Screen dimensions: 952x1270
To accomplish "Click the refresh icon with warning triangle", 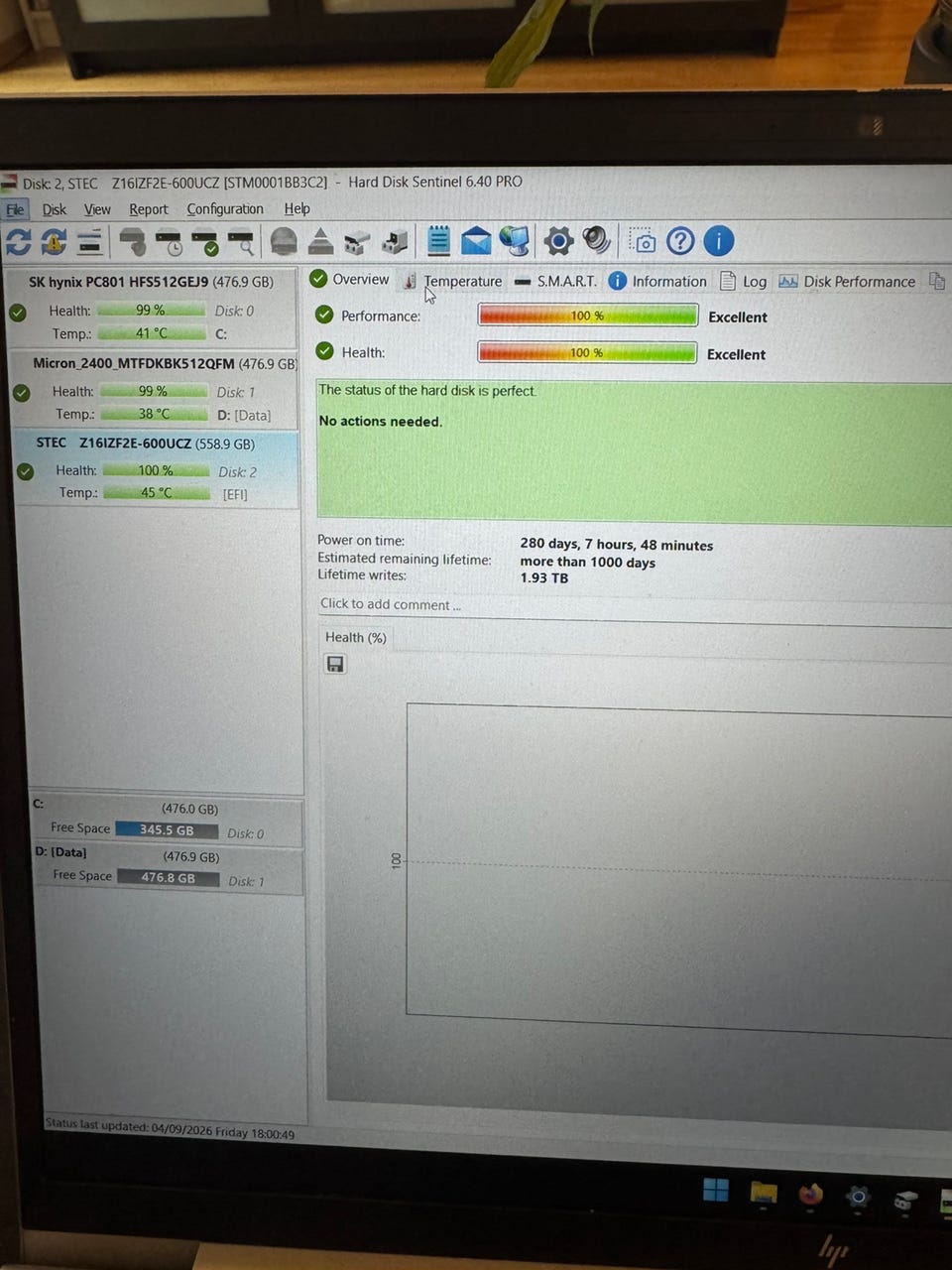I will click(x=54, y=241).
